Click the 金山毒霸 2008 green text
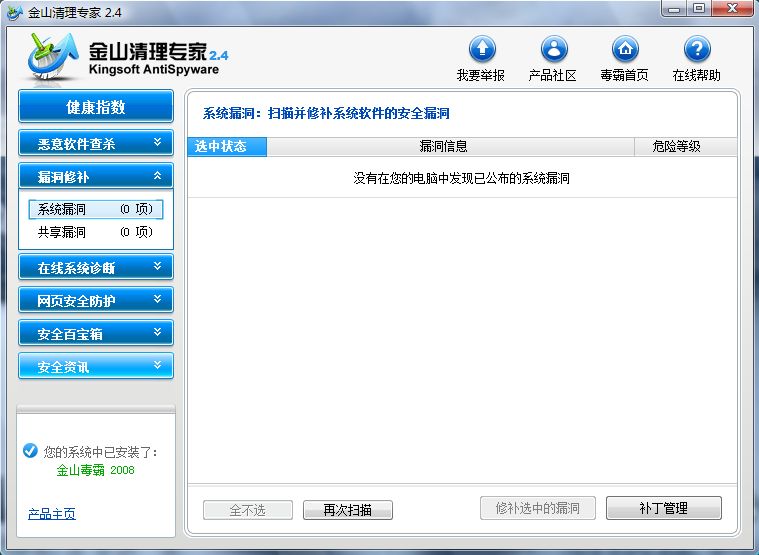The image size is (759, 555). point(95,470)
